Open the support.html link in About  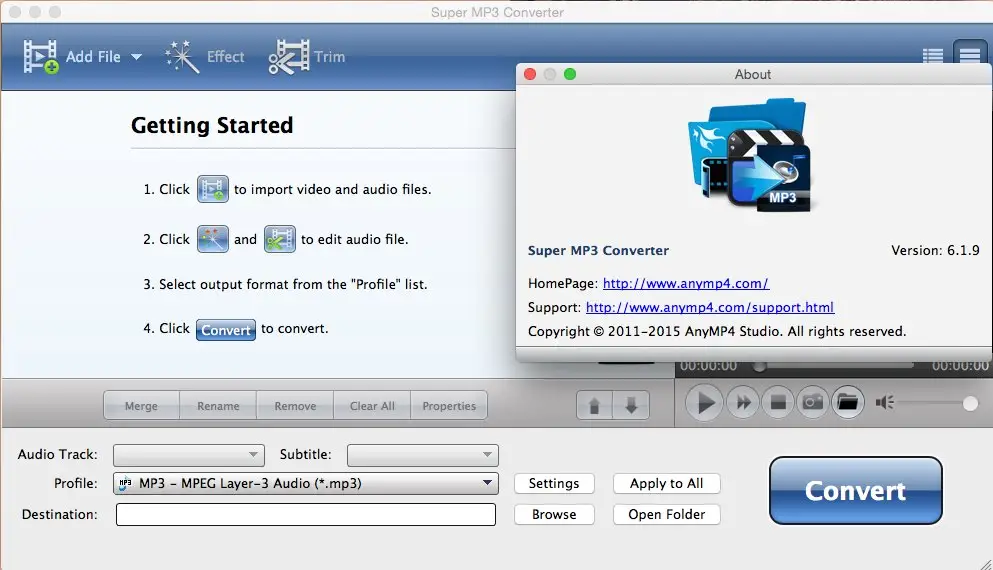(710, 308)
